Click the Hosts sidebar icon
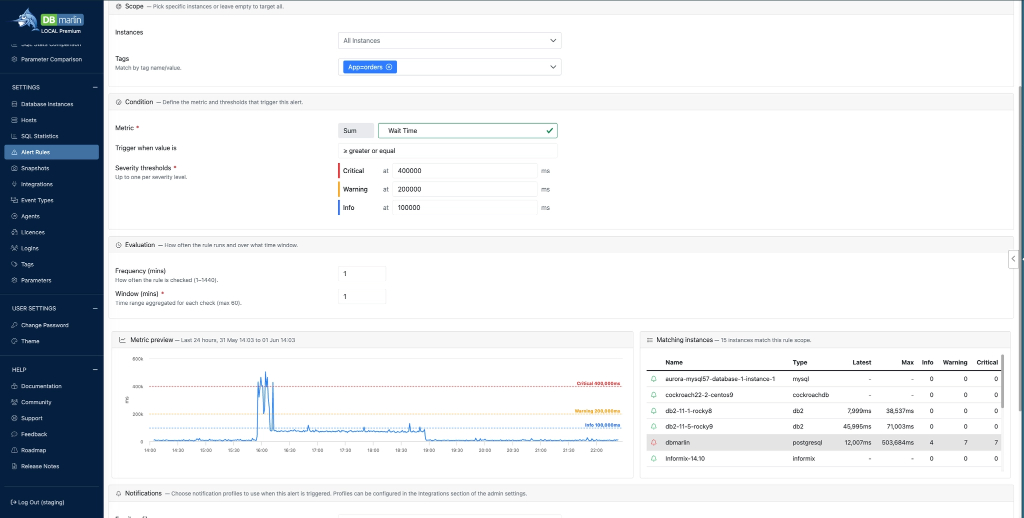Viewport: 1024px width, 518px height. click(x=14, y=120)
